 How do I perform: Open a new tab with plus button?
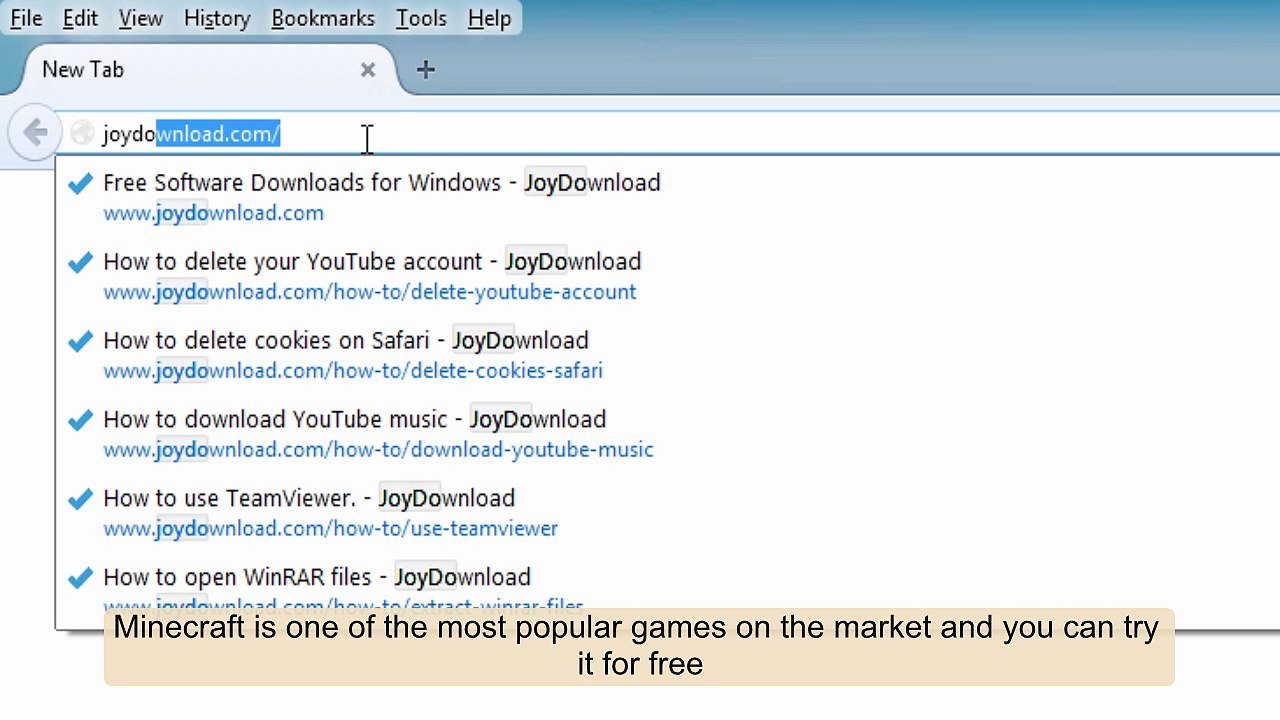[x=426, y=70]
